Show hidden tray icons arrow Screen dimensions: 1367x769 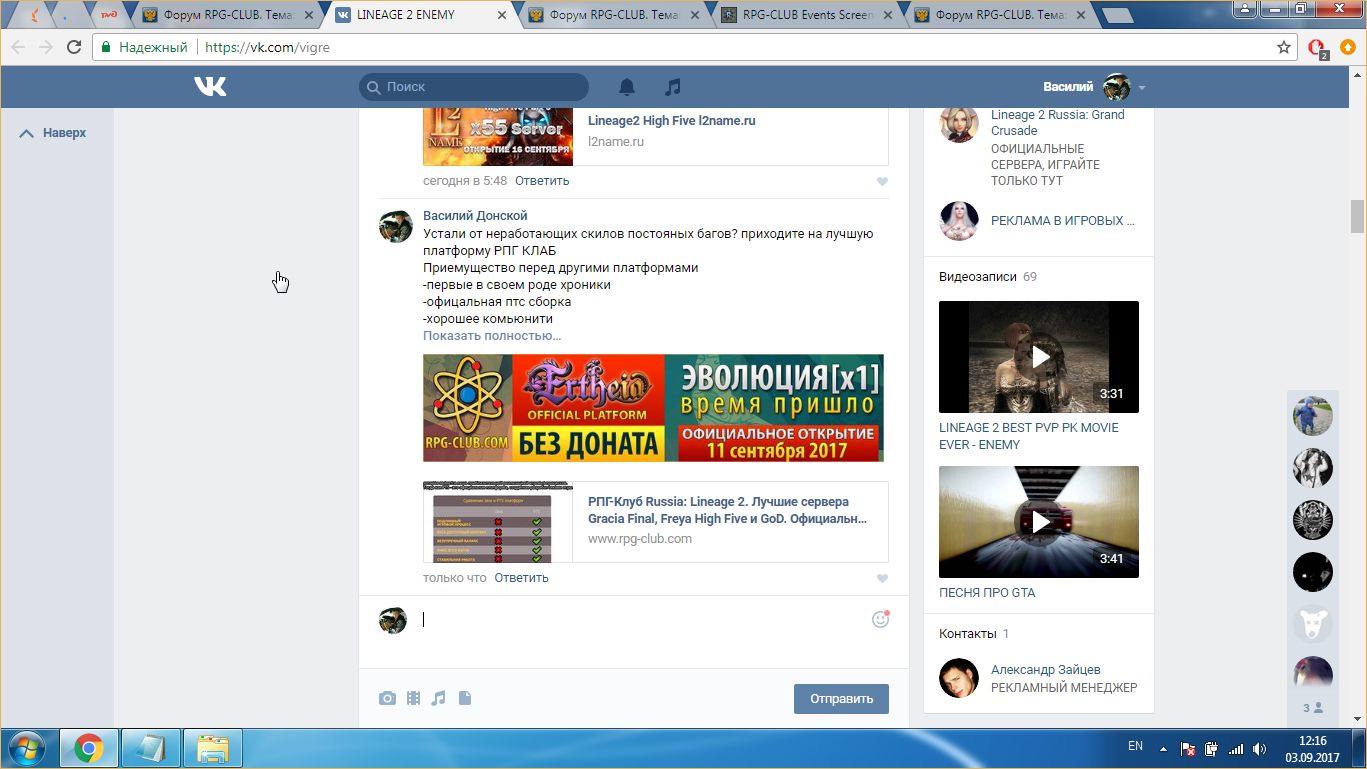[1163, 748]
